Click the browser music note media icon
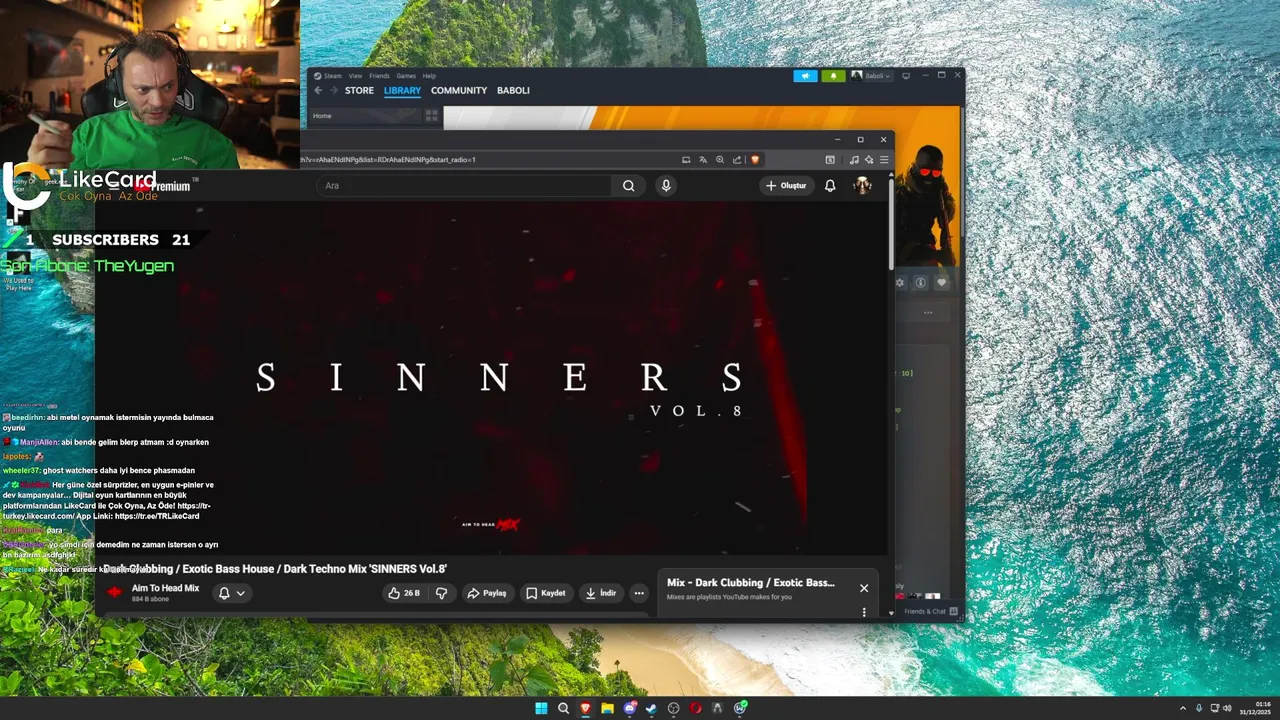The height and width of the screenshot is (720, 1280). (x=854, y=160)
